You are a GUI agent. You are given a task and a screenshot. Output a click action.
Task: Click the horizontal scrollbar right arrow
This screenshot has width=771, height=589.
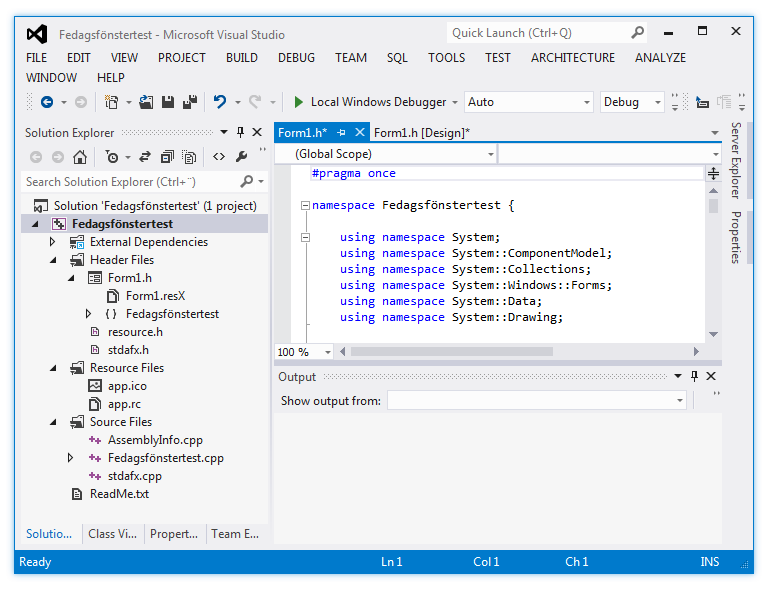coord(696,352)
